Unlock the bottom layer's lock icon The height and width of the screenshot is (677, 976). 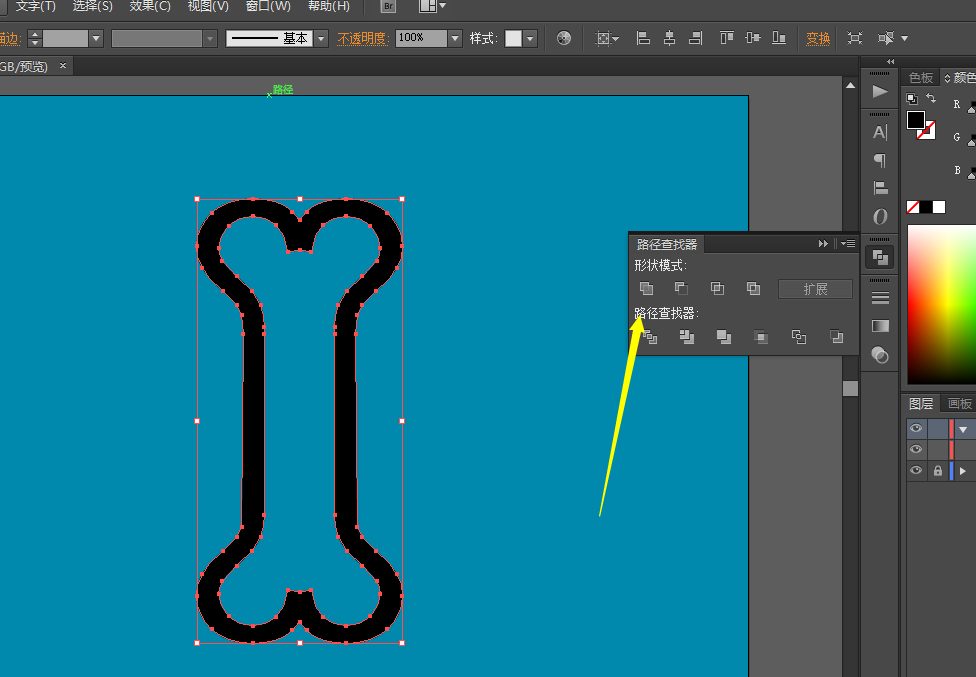pyautogui.click(x=938, y=470)
